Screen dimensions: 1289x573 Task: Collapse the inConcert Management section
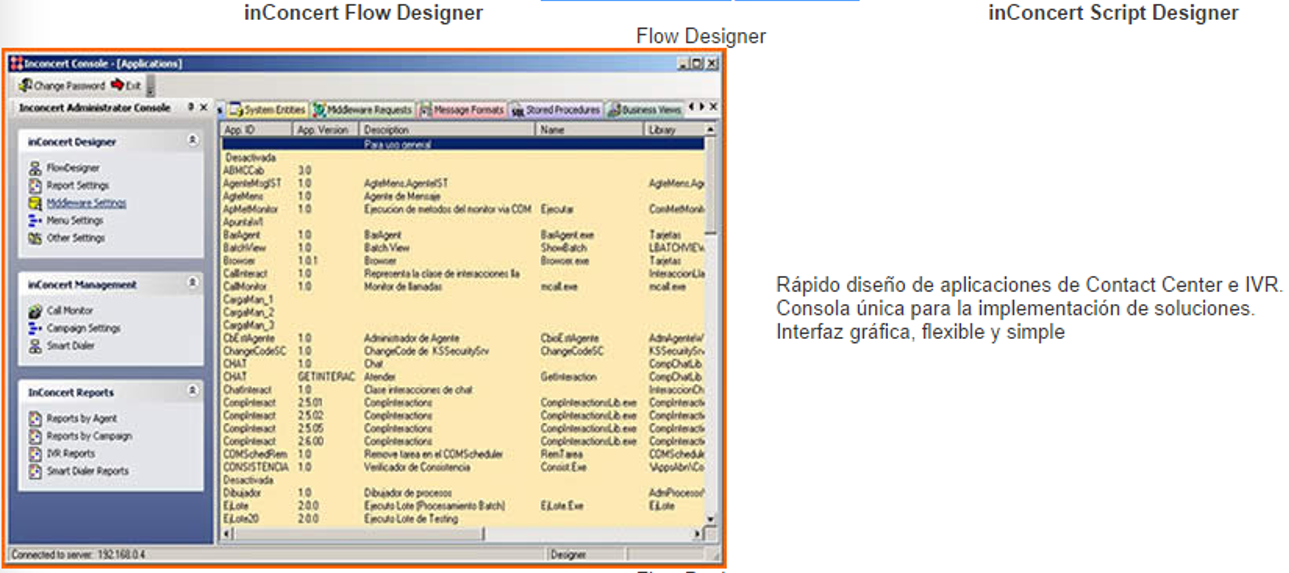192,284
